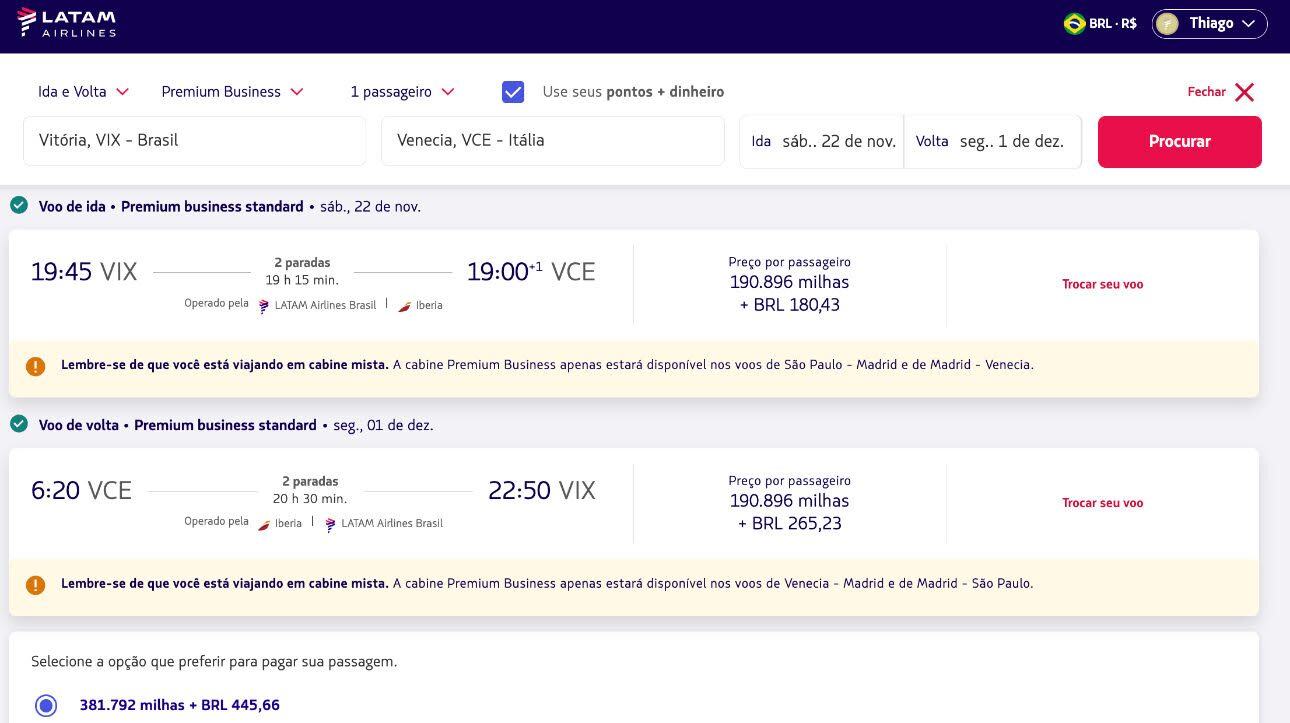The height and width of the screenshot is (723, 1290).
Task: Select the Volta date seg. 1 de dez.
Action: tap(993, 141)
